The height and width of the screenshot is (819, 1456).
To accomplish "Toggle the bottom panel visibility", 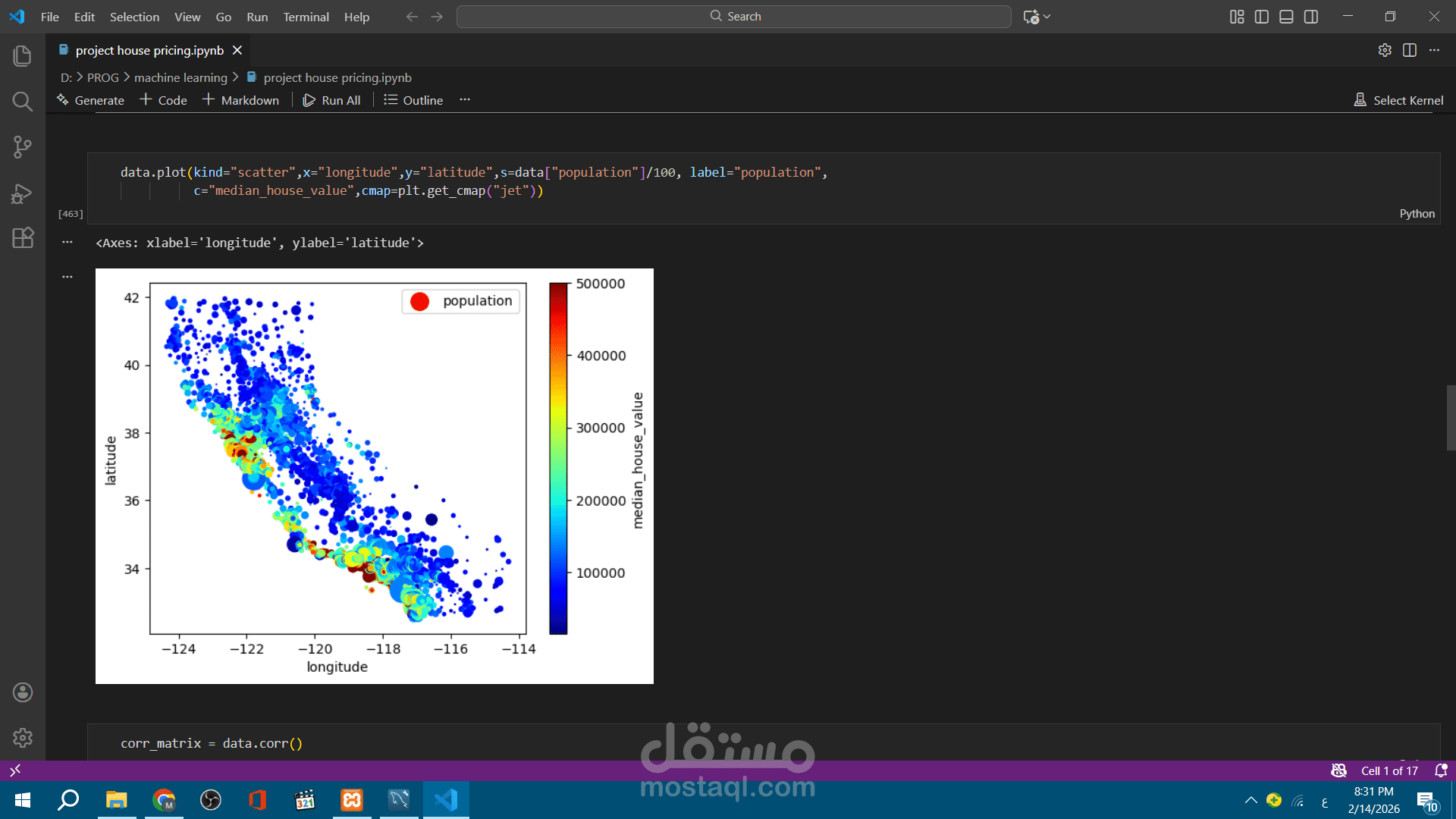I will pos(1286,16).
